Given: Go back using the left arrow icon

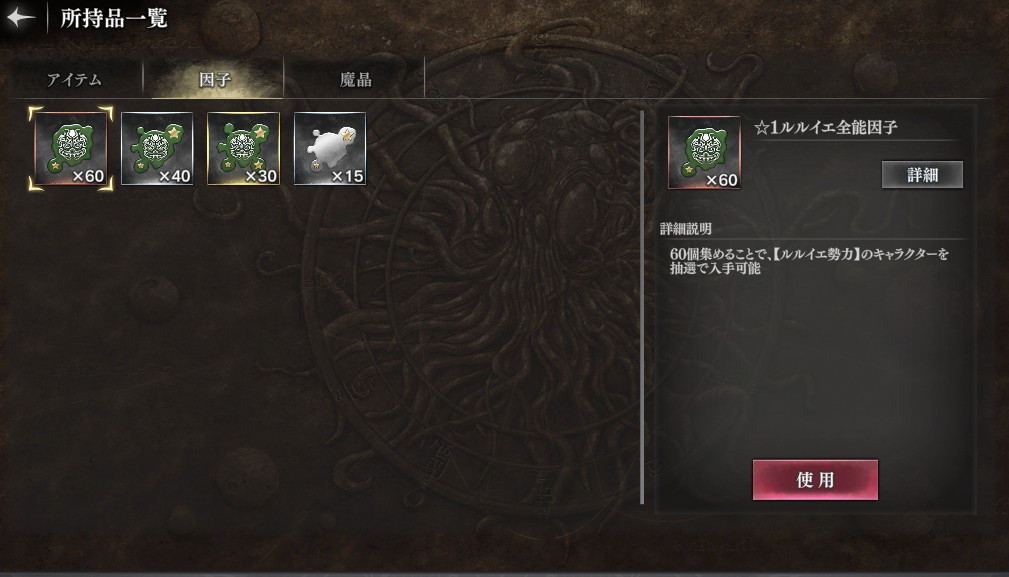Looking at the screenshot, I should coord(21,17).
